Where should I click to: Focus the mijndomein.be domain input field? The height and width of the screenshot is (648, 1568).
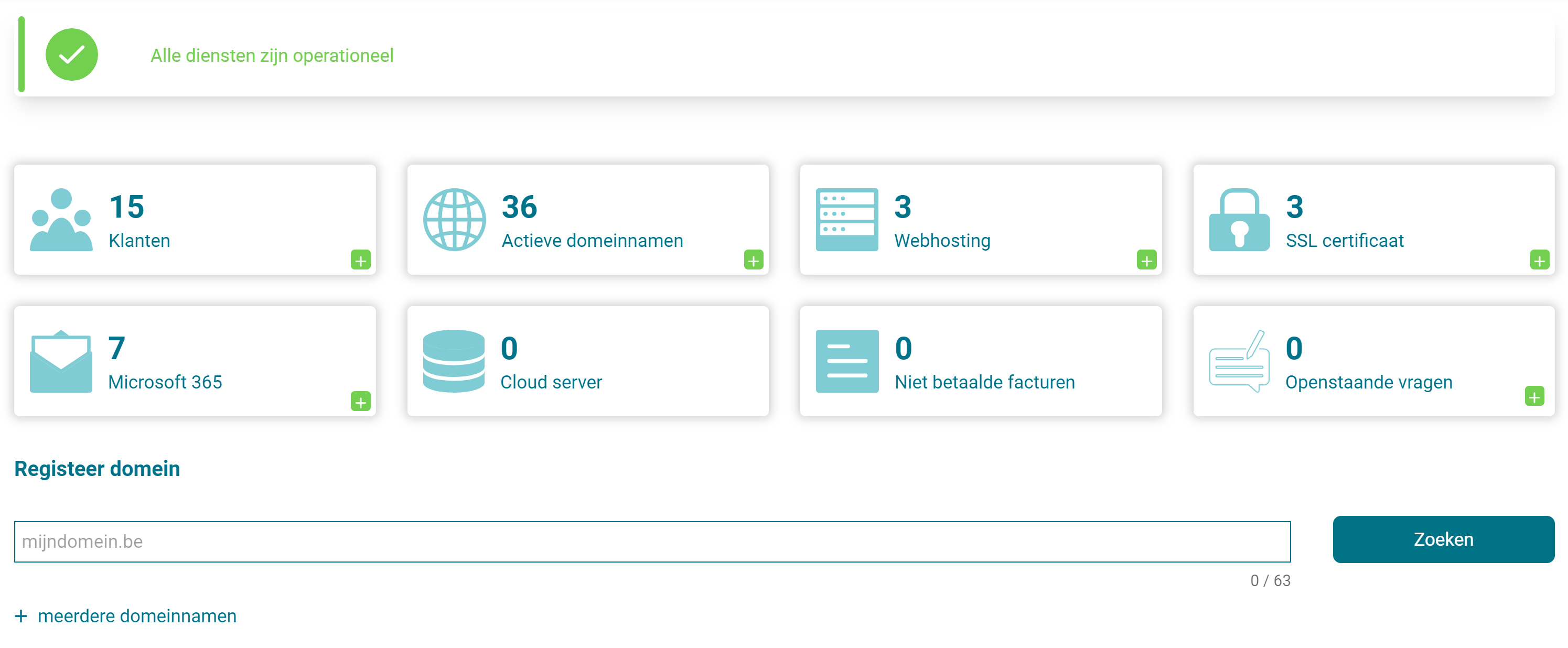click(652, 542)
